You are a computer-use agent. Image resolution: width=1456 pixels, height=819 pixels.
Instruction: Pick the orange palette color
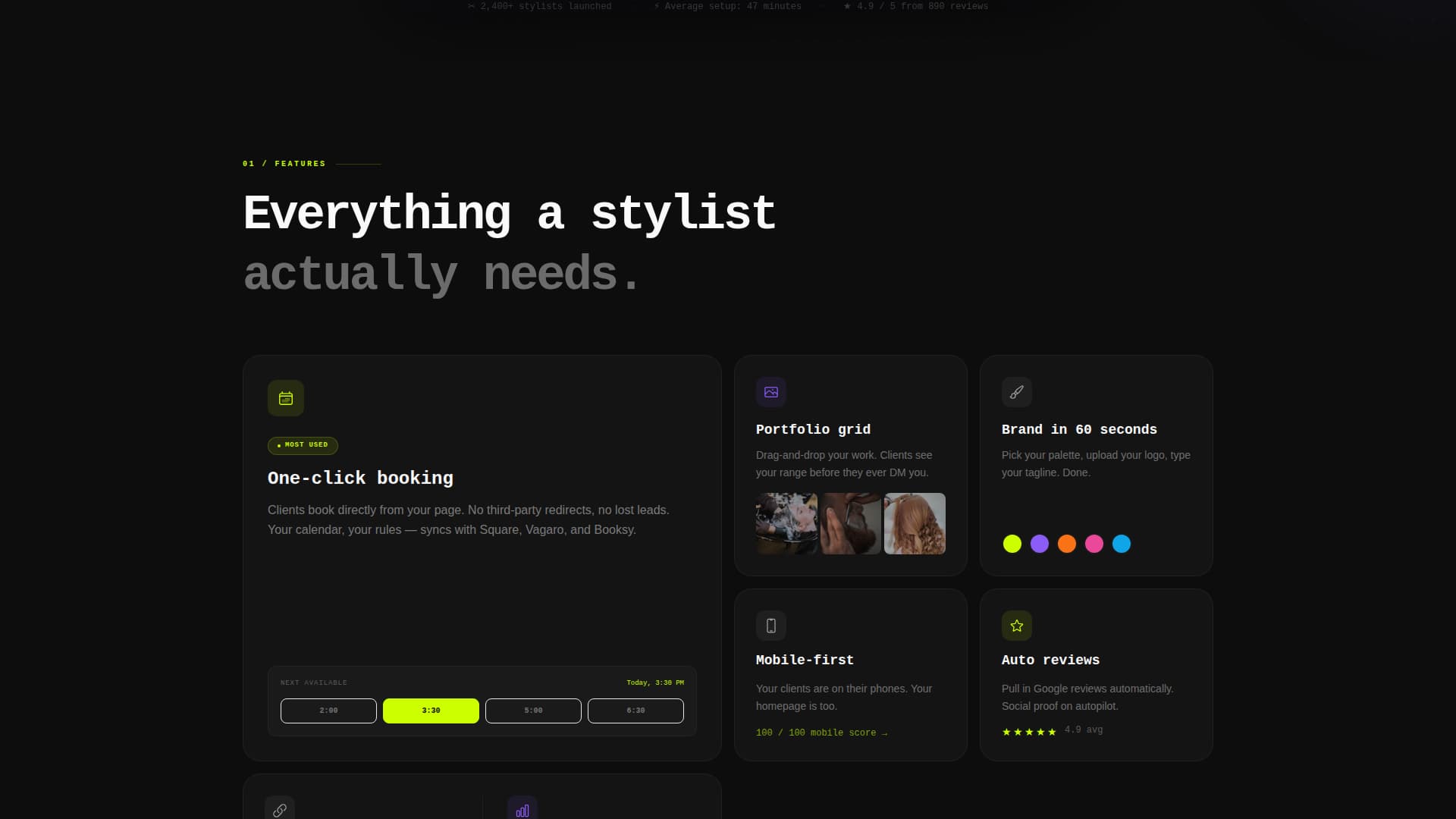click(1067, 544)
